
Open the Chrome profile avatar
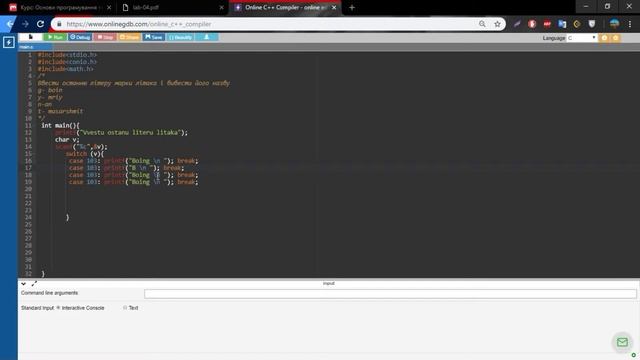pyautogui.click(x=614, y=24)
